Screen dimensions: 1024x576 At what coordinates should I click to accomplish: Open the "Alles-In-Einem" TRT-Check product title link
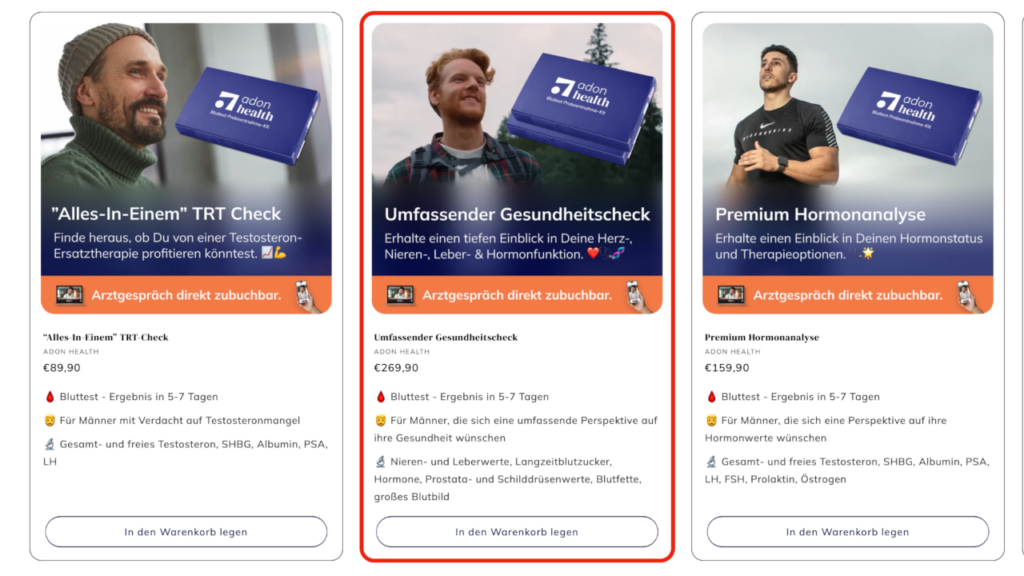click(106, 337)
